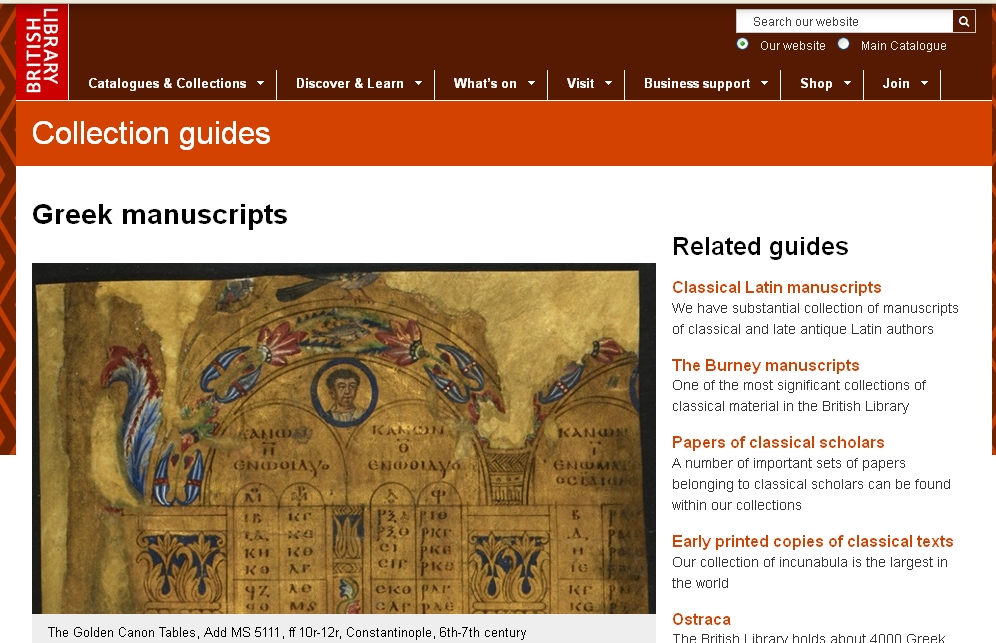Open the Visit dropdown menu
The image size is (996, 643).
click(x=586, y=84)
